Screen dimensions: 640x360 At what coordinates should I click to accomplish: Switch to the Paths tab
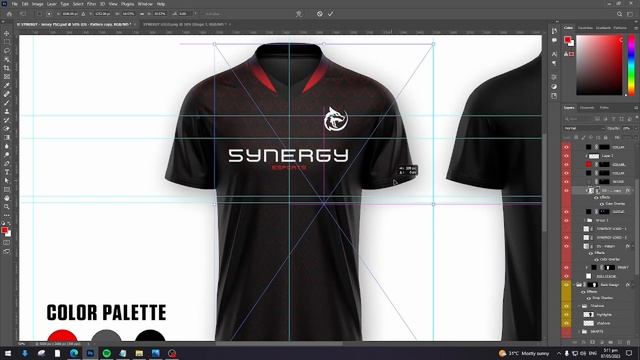tap(604, 108)
